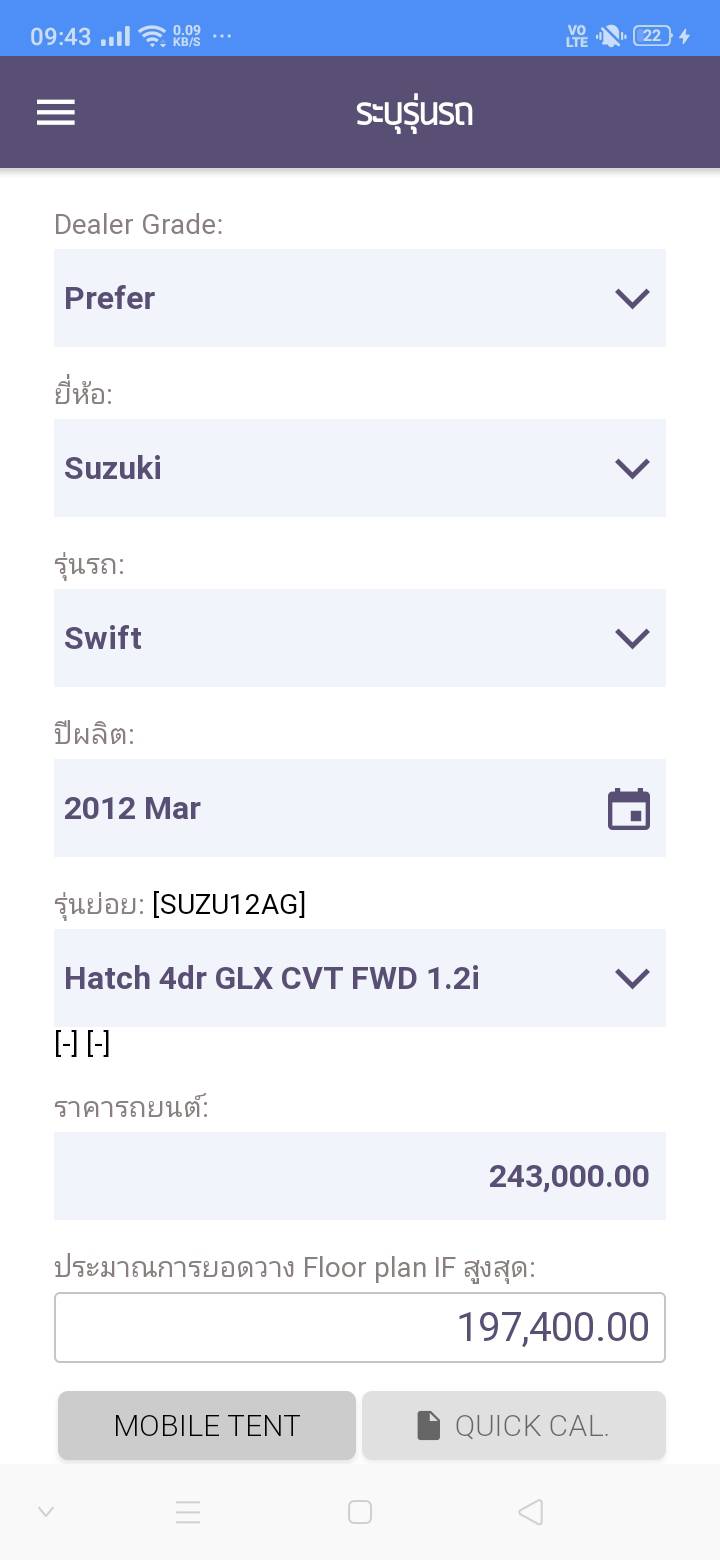Tap the Android back navigation arrow
This screenshot has width=720, height=1560.
click(531, 1512)
